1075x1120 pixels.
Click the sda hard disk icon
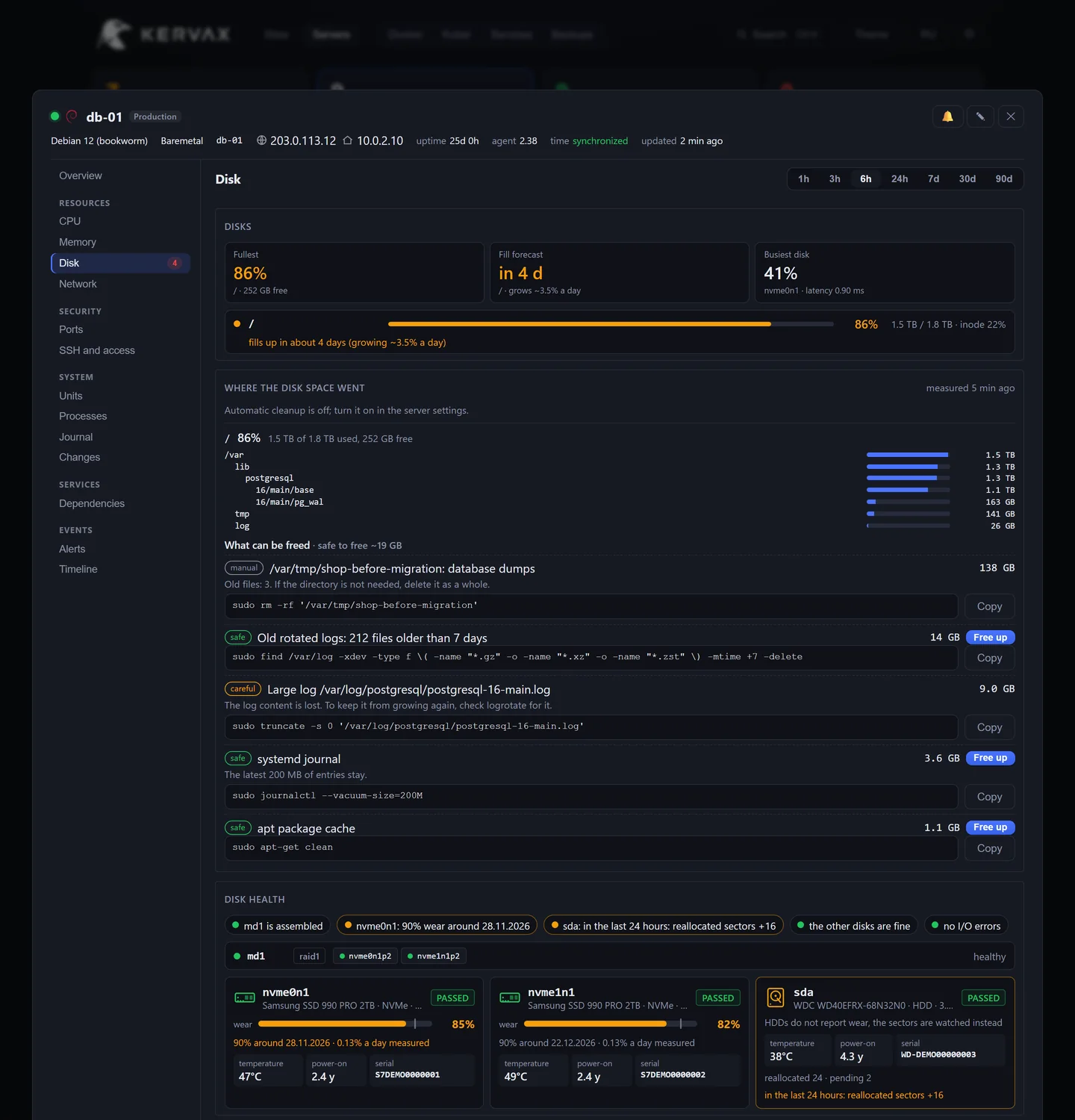776,997
